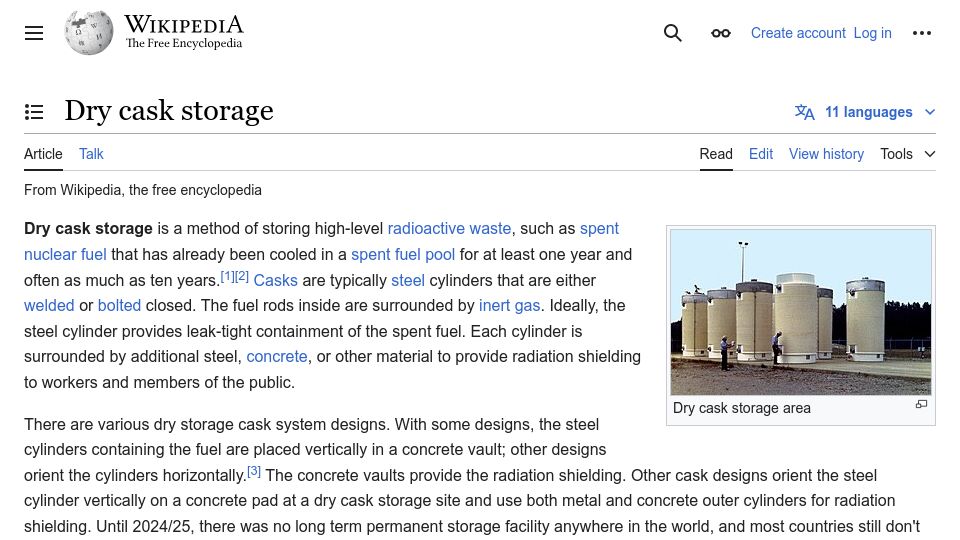Switch to the Article tab
The height and width of the screenshot is (540, 960).
click(x=43, y=154)
